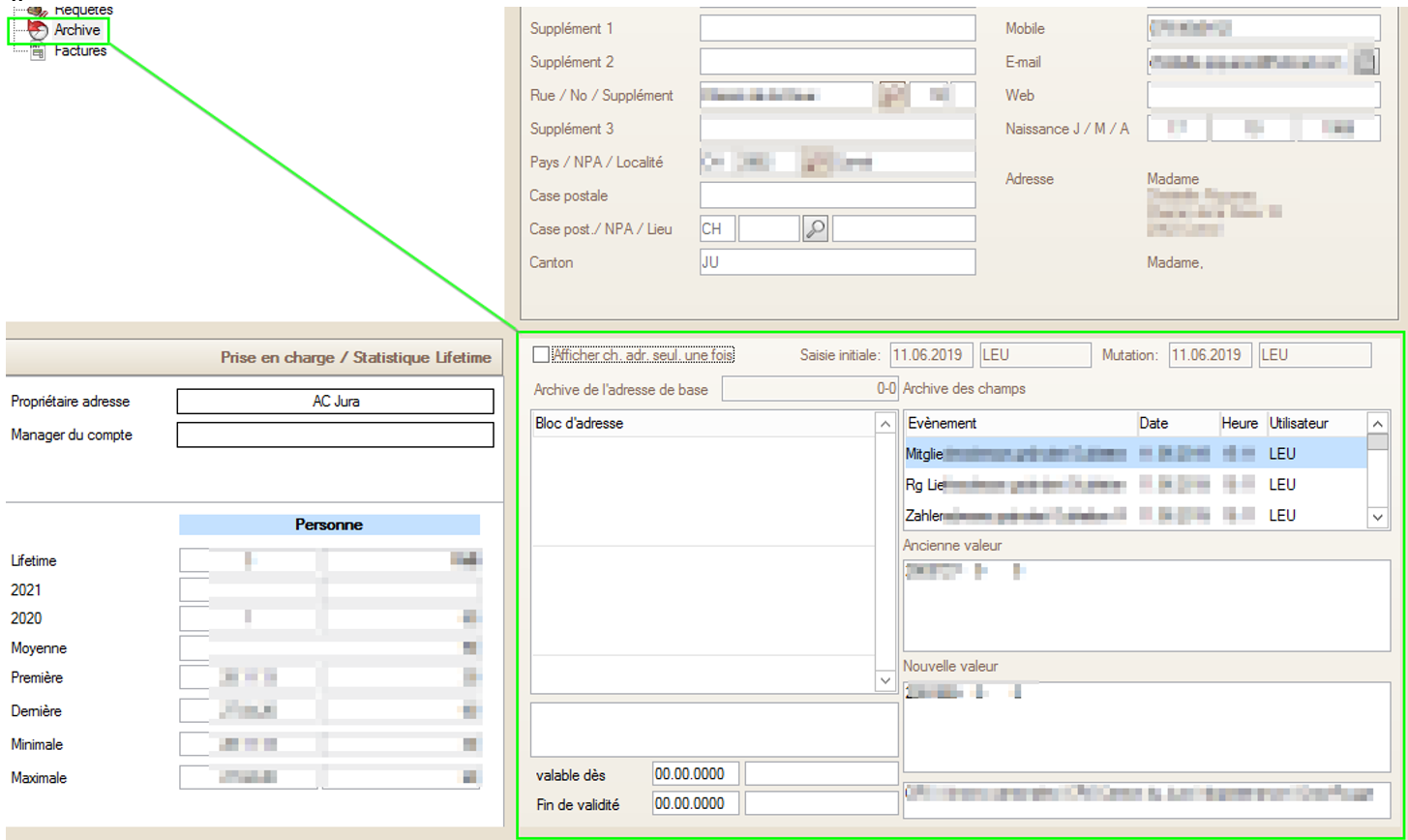Click into the Supplément 1 field
Image resolution: width=1408 pixels, height=840 pixels.
837,28
